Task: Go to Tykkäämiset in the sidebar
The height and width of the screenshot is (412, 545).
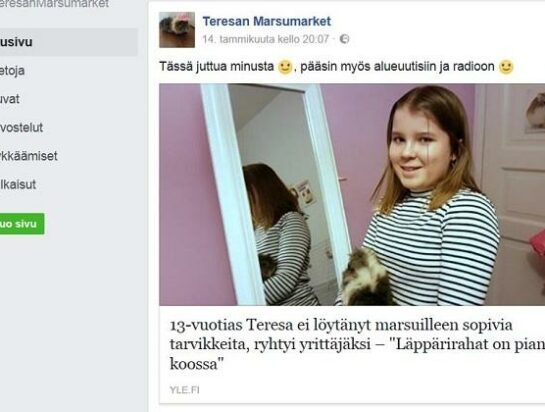Action: [x=29, y=156]
